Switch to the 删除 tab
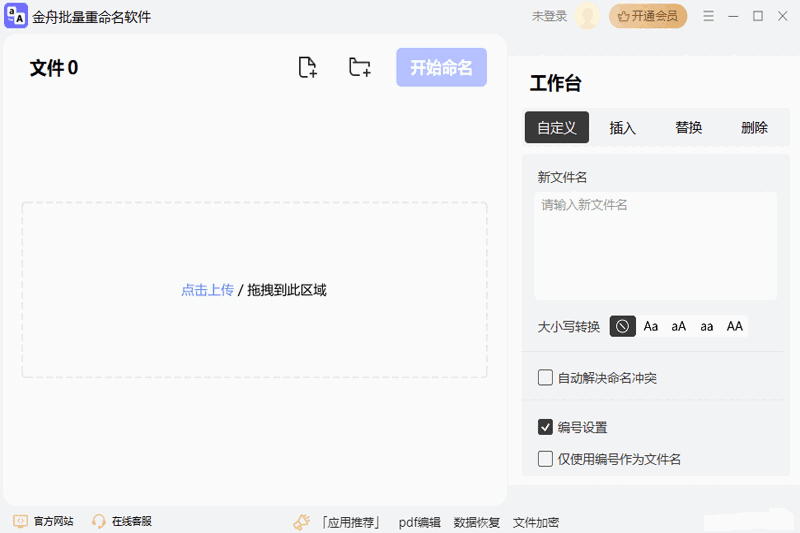Screen dimensions: 800x533 [754, 128]
